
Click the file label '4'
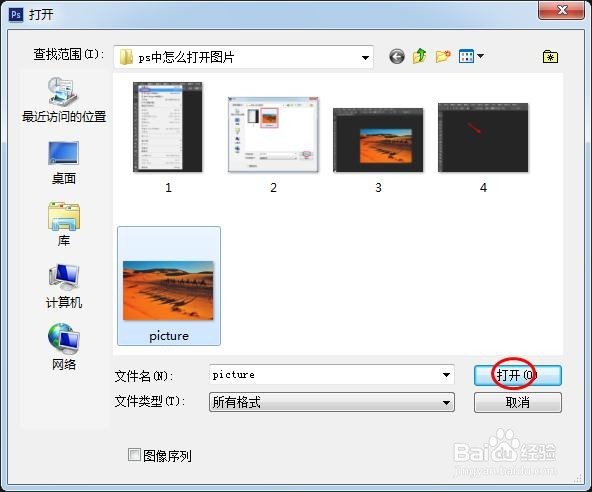pyautogui.click(x=483, y=187)
